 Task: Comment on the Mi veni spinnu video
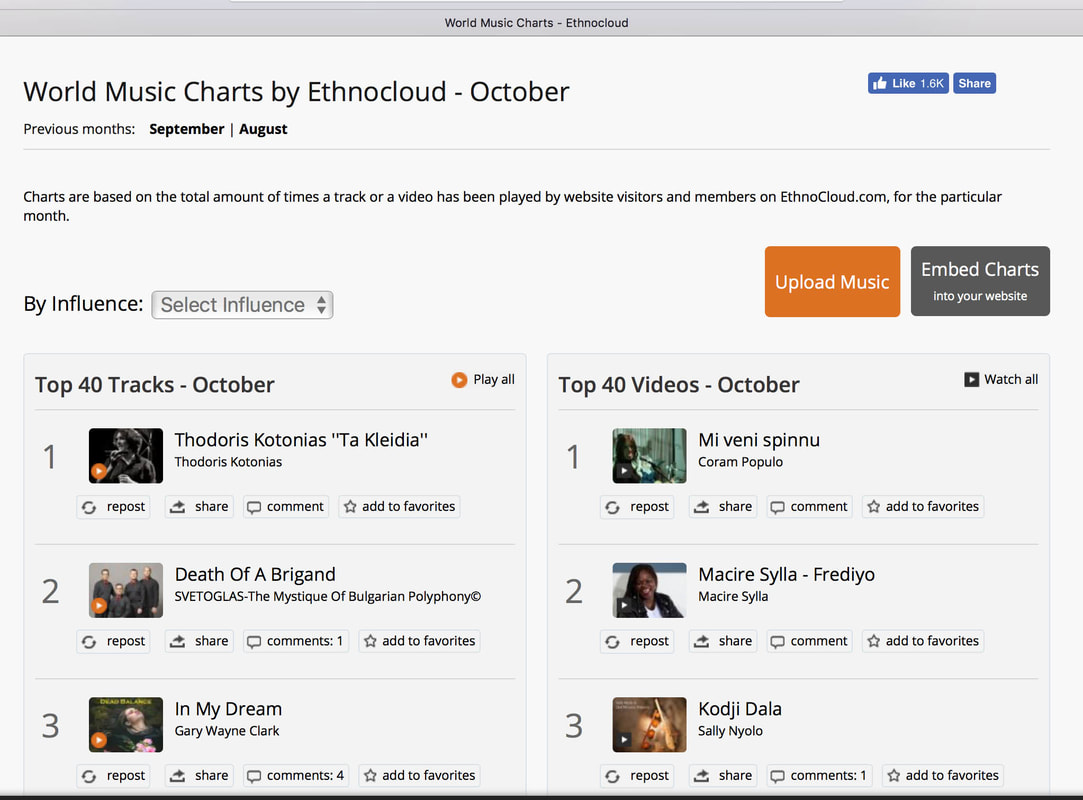click(x=809, y=506)
